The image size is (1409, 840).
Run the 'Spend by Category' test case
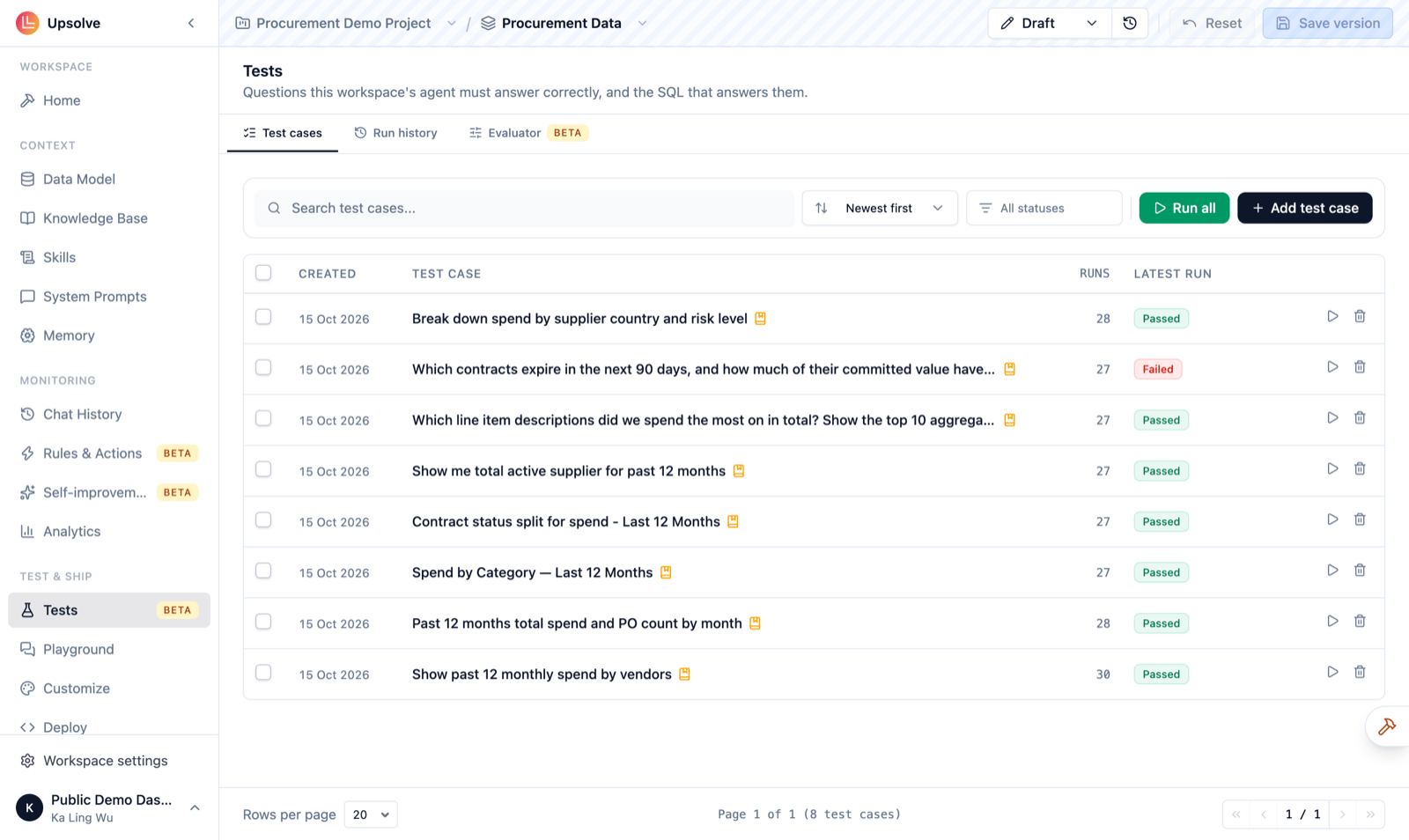(x=1332, y=571)
